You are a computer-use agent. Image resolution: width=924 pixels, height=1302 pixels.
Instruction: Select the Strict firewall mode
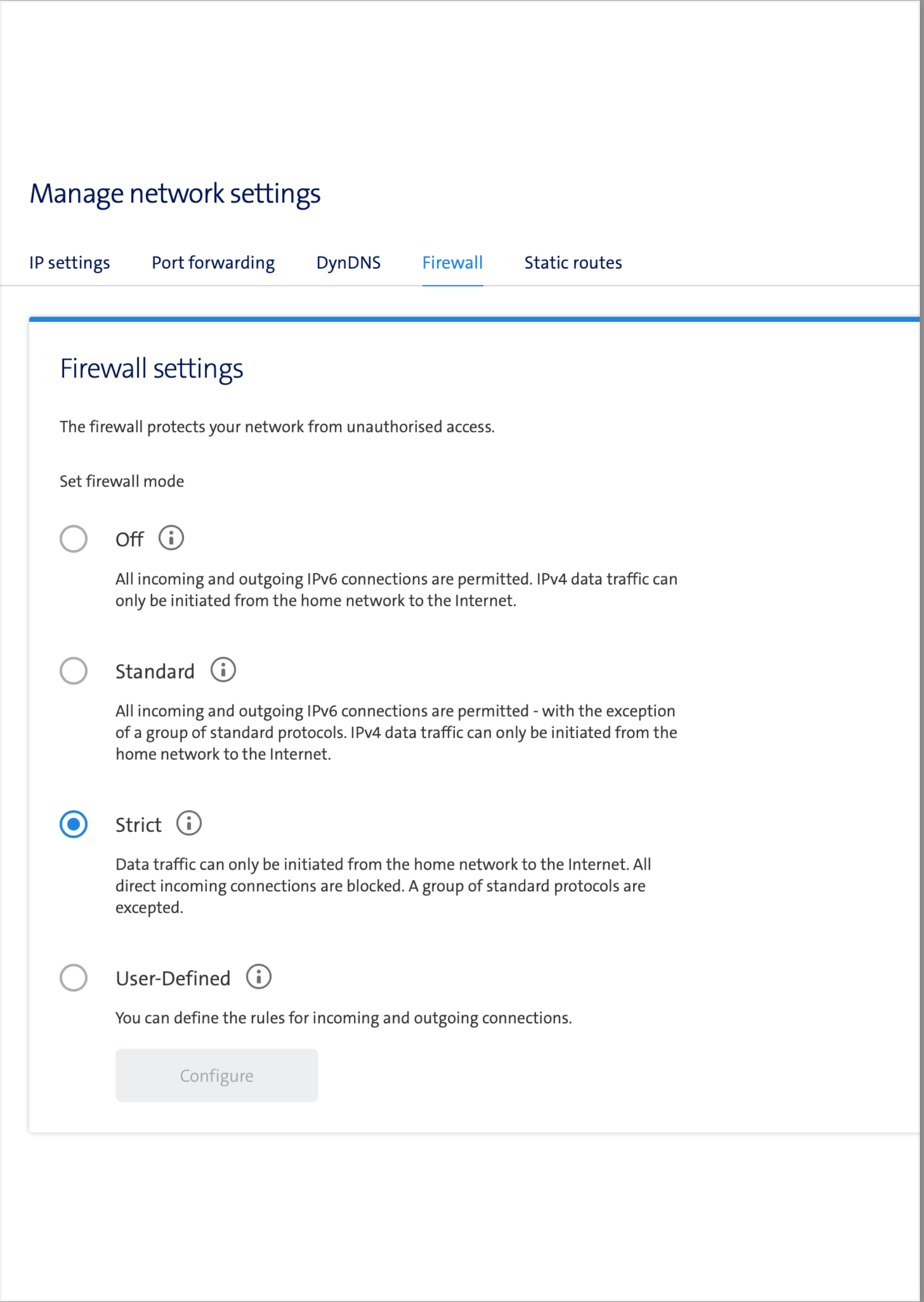[73, 823]
